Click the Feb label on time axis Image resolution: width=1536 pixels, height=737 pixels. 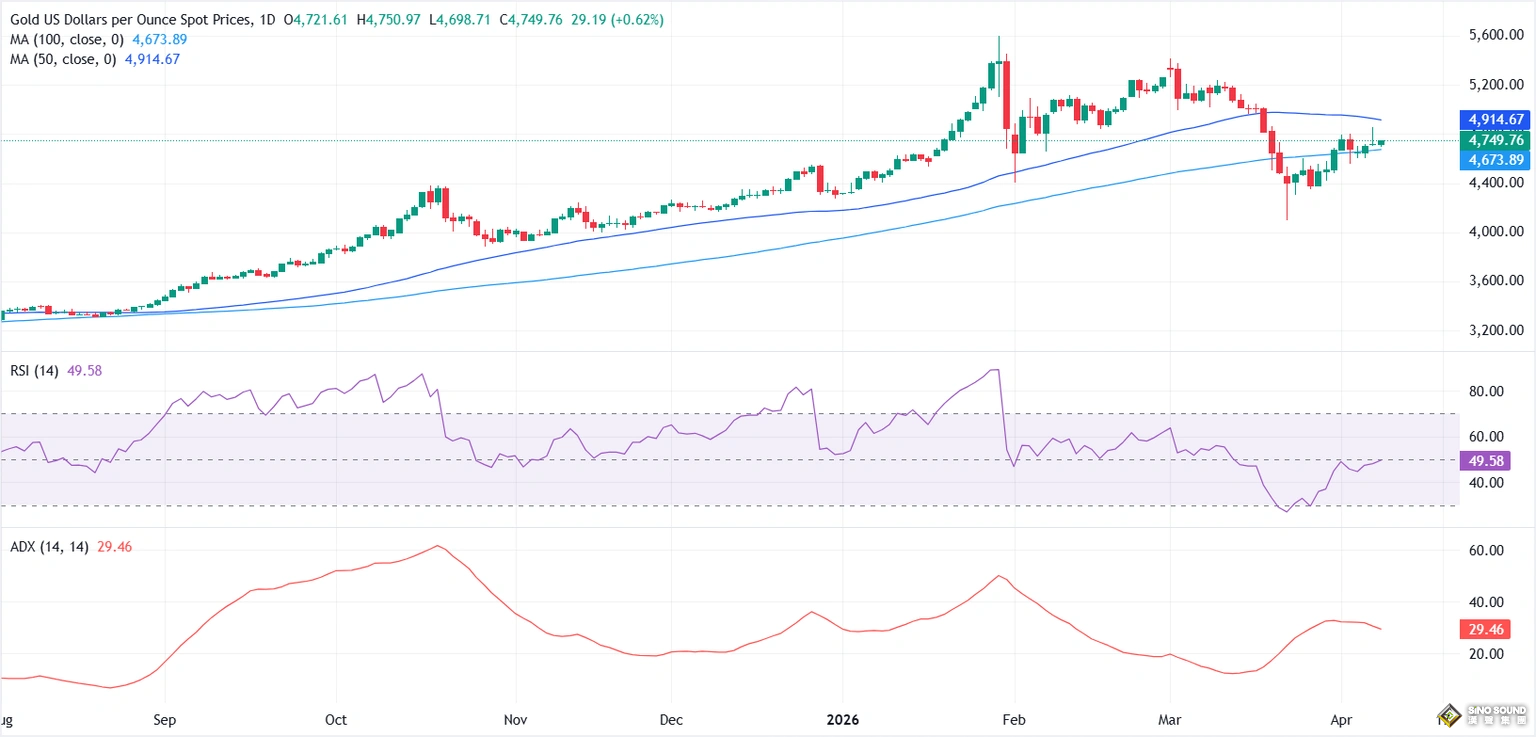point(1015,719)
